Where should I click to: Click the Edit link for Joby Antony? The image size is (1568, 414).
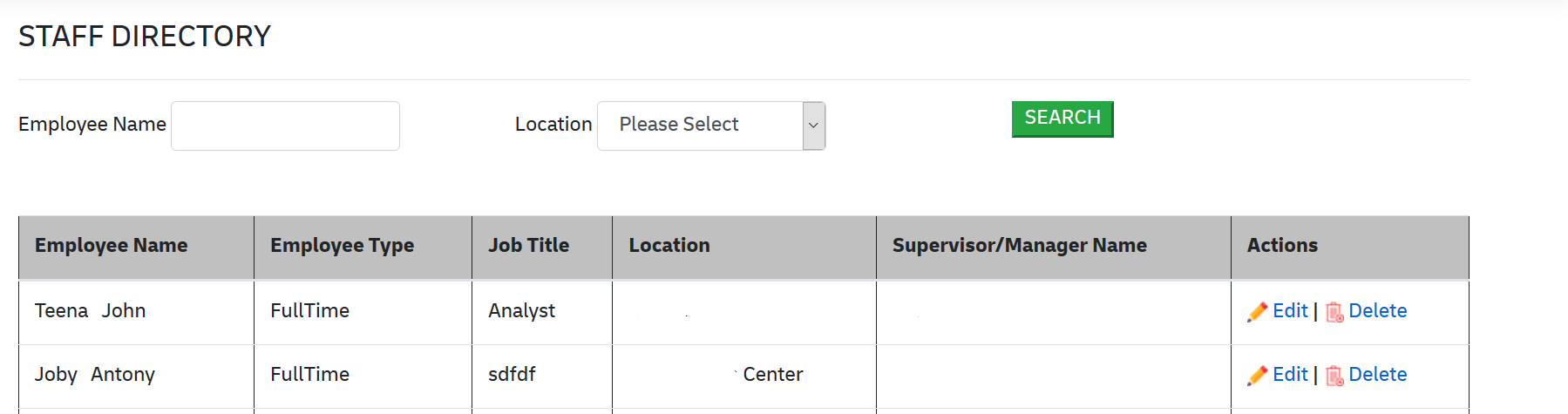[1290, 375]
